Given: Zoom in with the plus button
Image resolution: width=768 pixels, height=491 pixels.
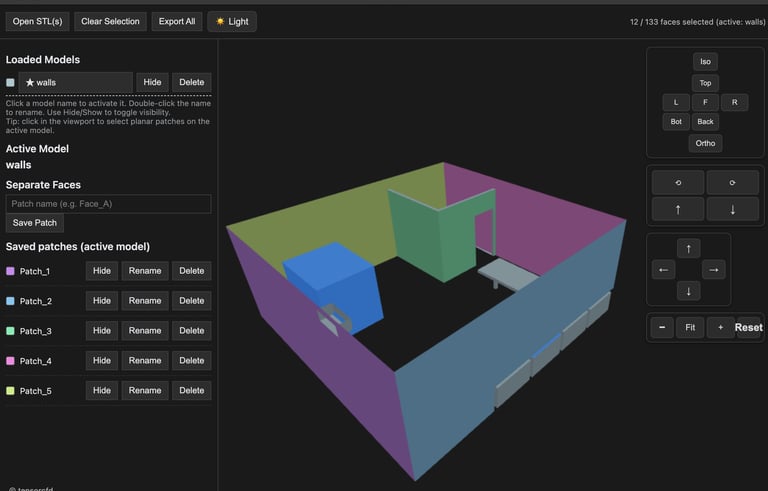Looking at the screenshot, I should [x=720, y=327].
